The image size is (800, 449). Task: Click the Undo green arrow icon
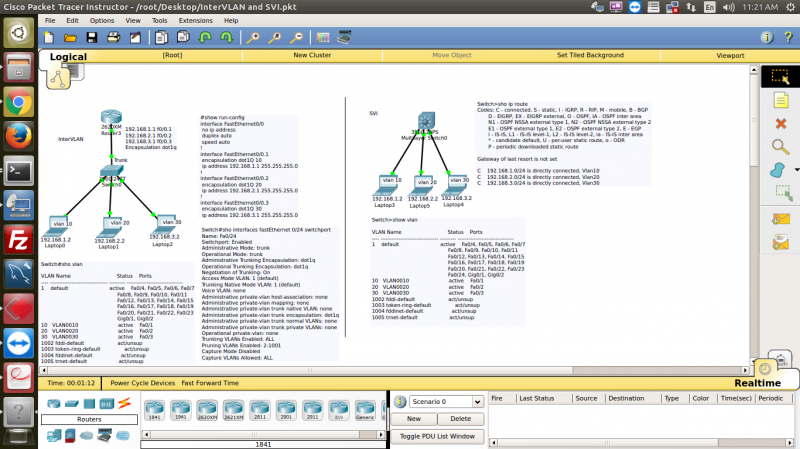click(205, 37)
